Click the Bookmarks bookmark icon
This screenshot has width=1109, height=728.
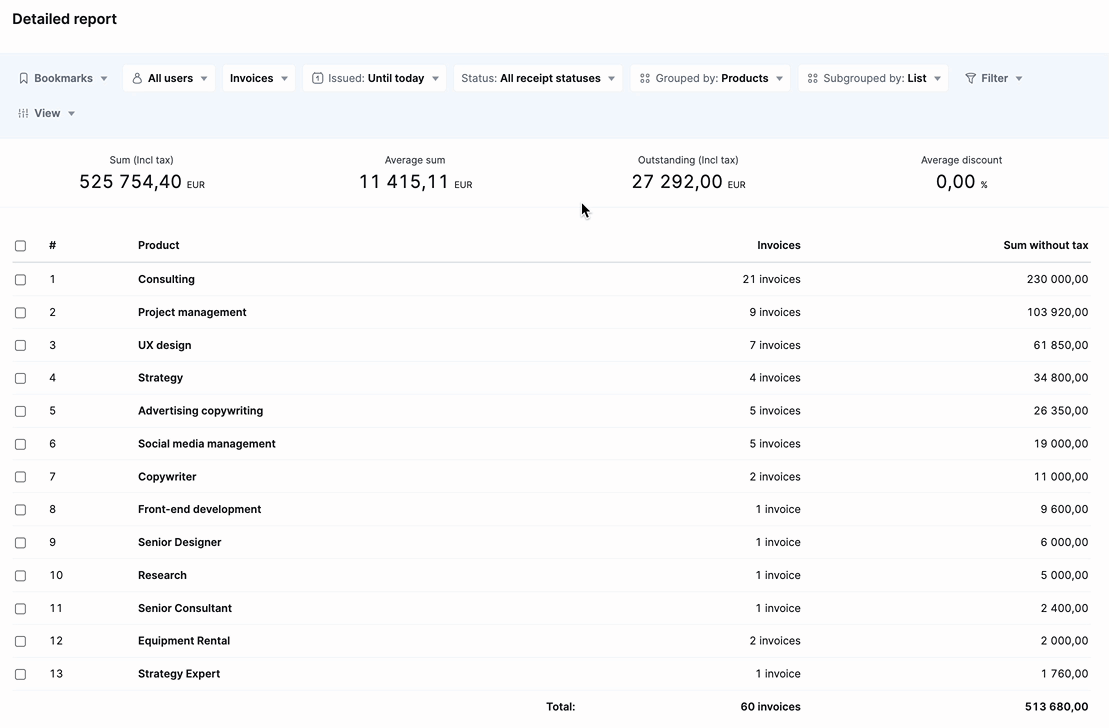pyautogui.click(x=23, y=79)
